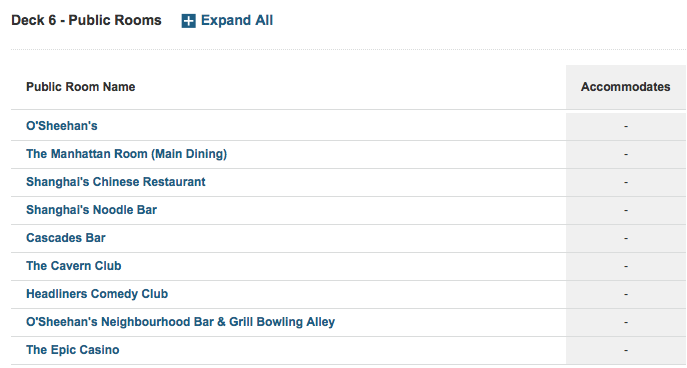Screen dimensions: 687x368
Task: Click Accommodates dash for Headliners Comedy Club
Action: point(626,294)
